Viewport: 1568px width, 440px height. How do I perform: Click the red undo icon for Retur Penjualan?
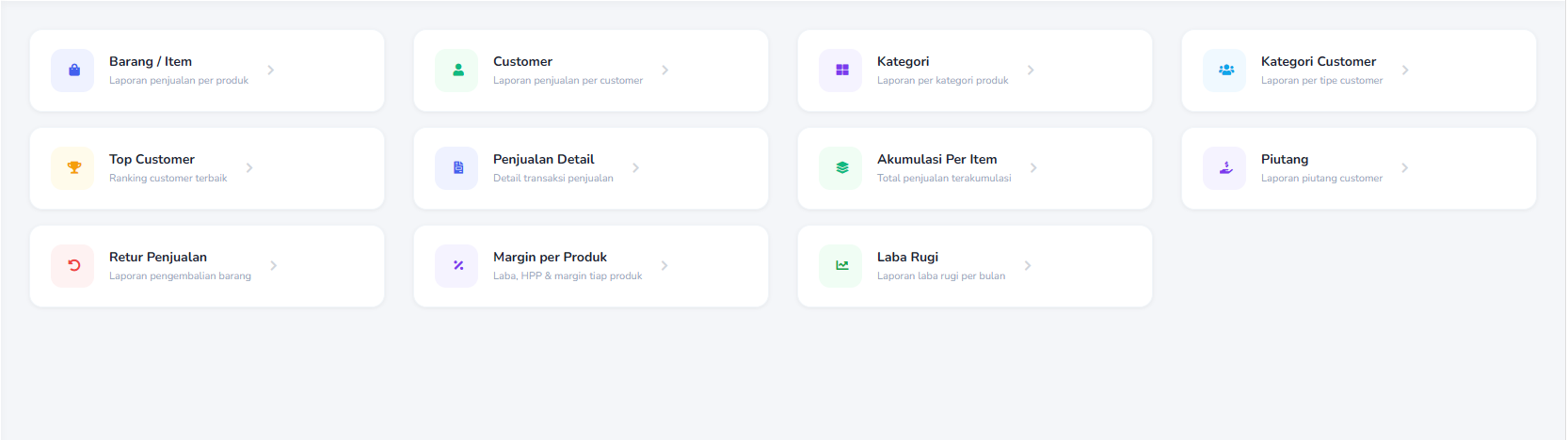pos(73,266)
